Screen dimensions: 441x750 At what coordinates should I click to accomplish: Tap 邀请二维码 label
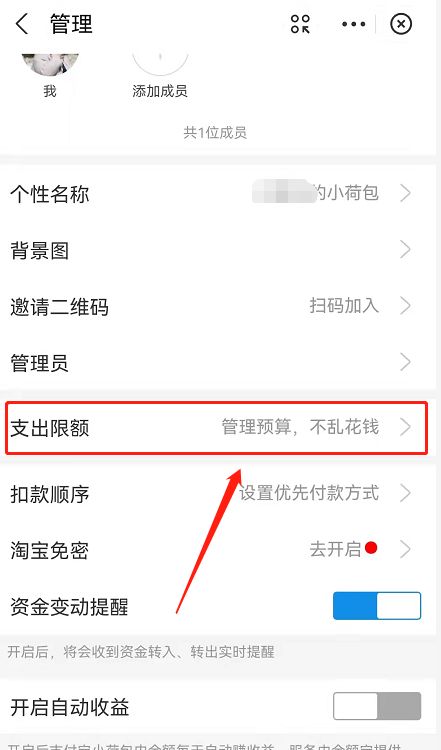click(59, 307)
